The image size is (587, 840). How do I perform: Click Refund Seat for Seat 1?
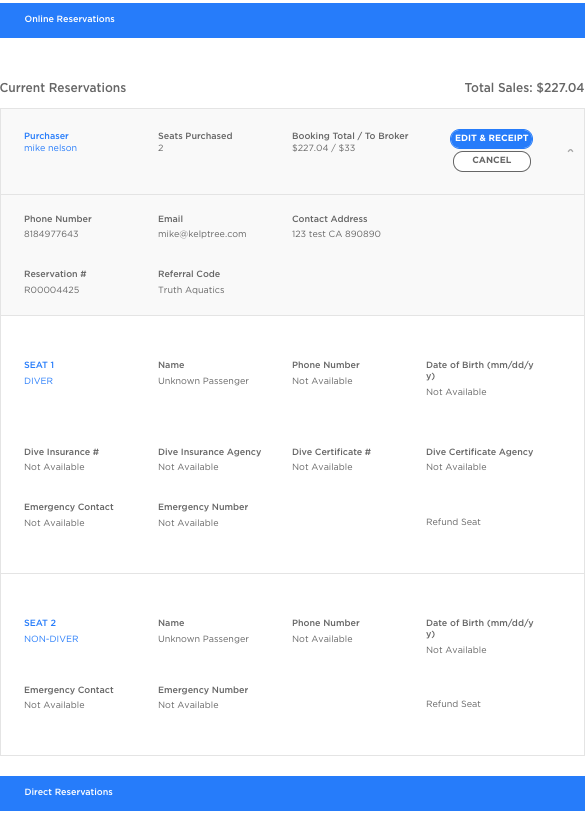tap(453, 522)
